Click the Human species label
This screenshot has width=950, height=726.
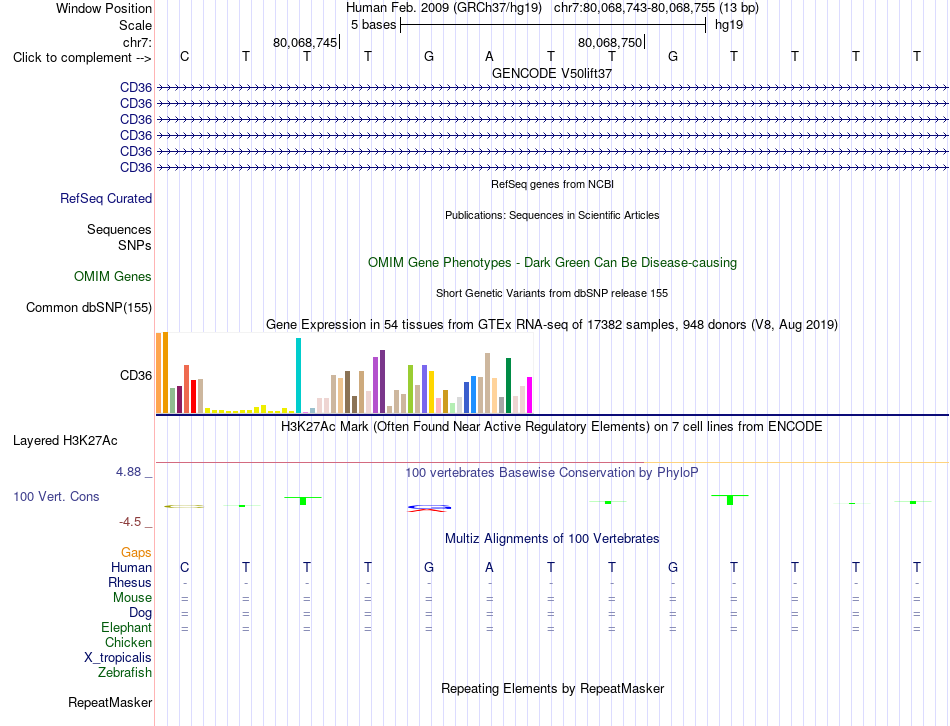point(131,567)
